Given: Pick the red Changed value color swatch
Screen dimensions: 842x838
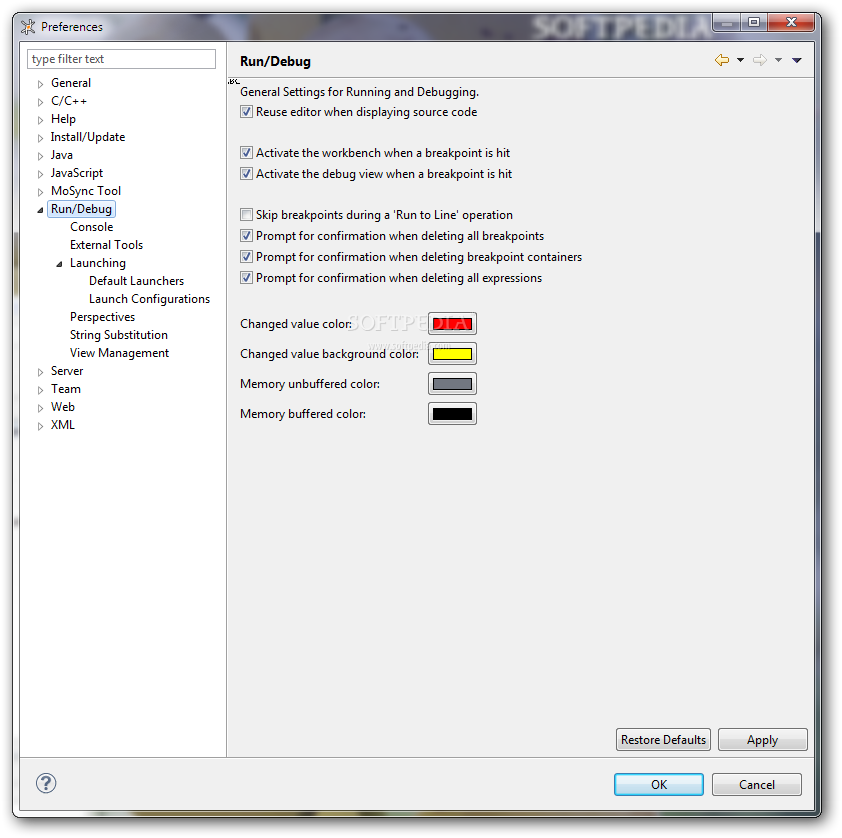Looking at the screenshot, I should click(452, 324).
